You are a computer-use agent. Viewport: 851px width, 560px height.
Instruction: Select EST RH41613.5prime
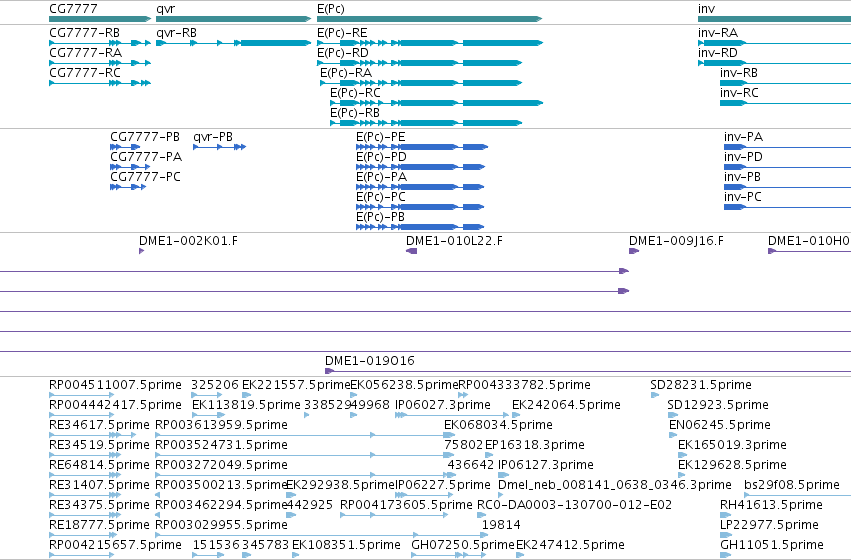[x=725, y=516]
